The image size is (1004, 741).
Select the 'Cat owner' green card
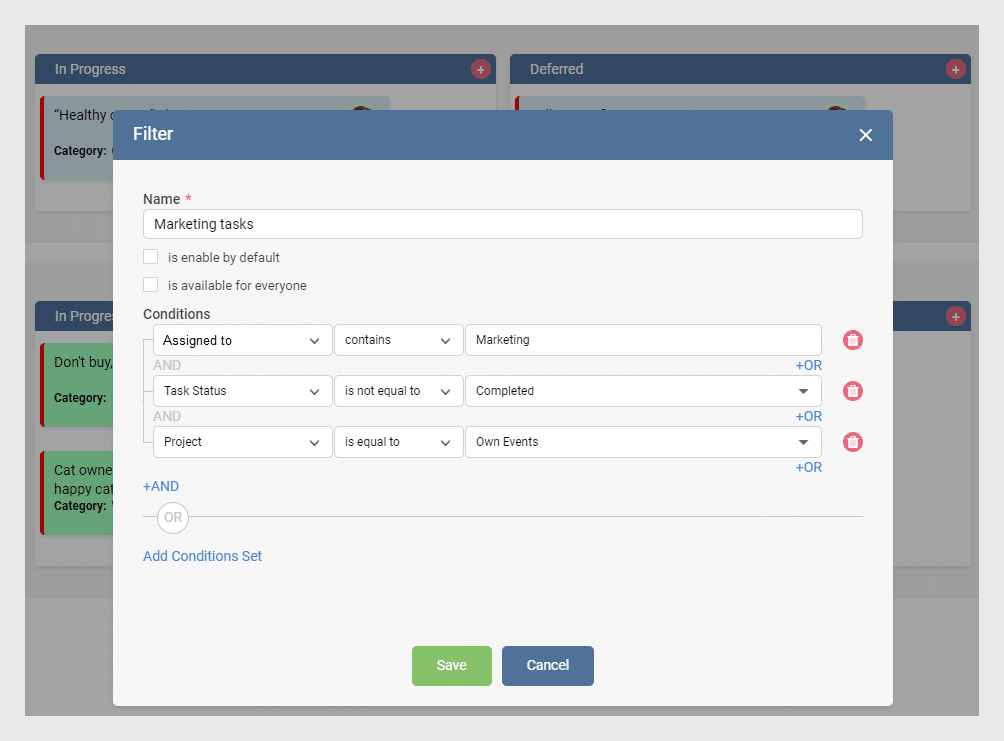point(77,493)
